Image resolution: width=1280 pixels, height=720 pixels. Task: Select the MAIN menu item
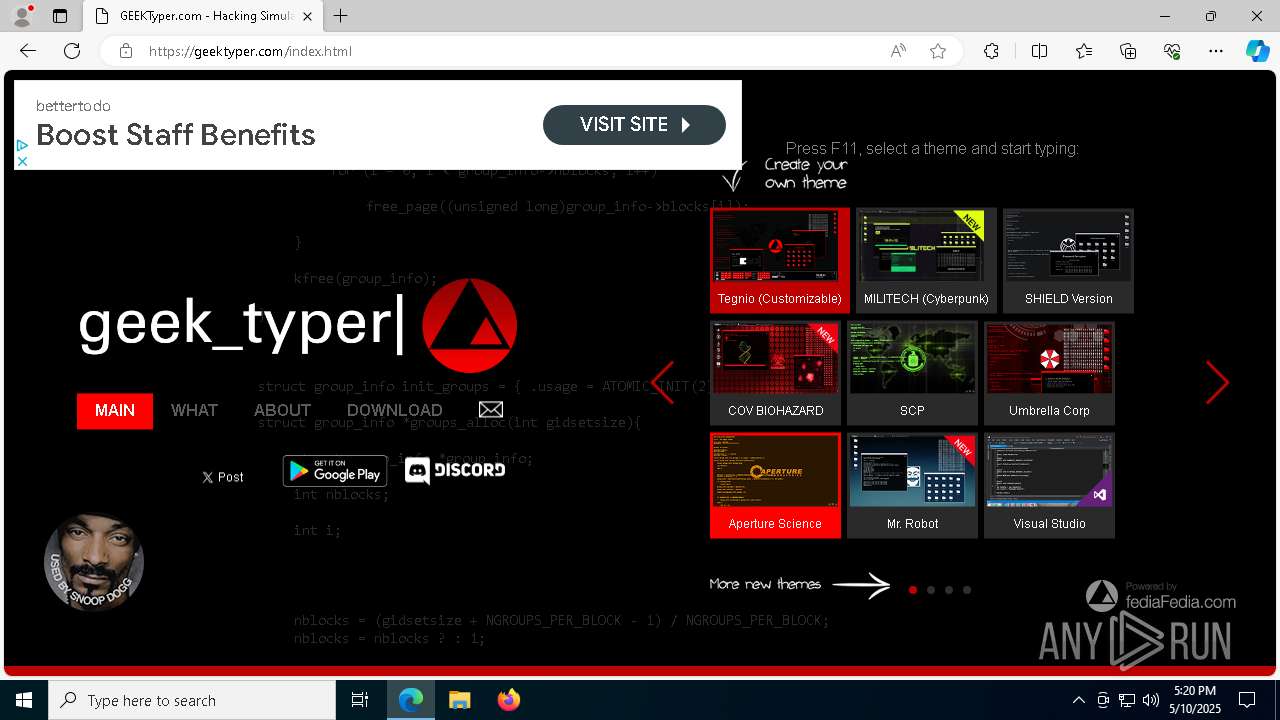pos(115,411)
